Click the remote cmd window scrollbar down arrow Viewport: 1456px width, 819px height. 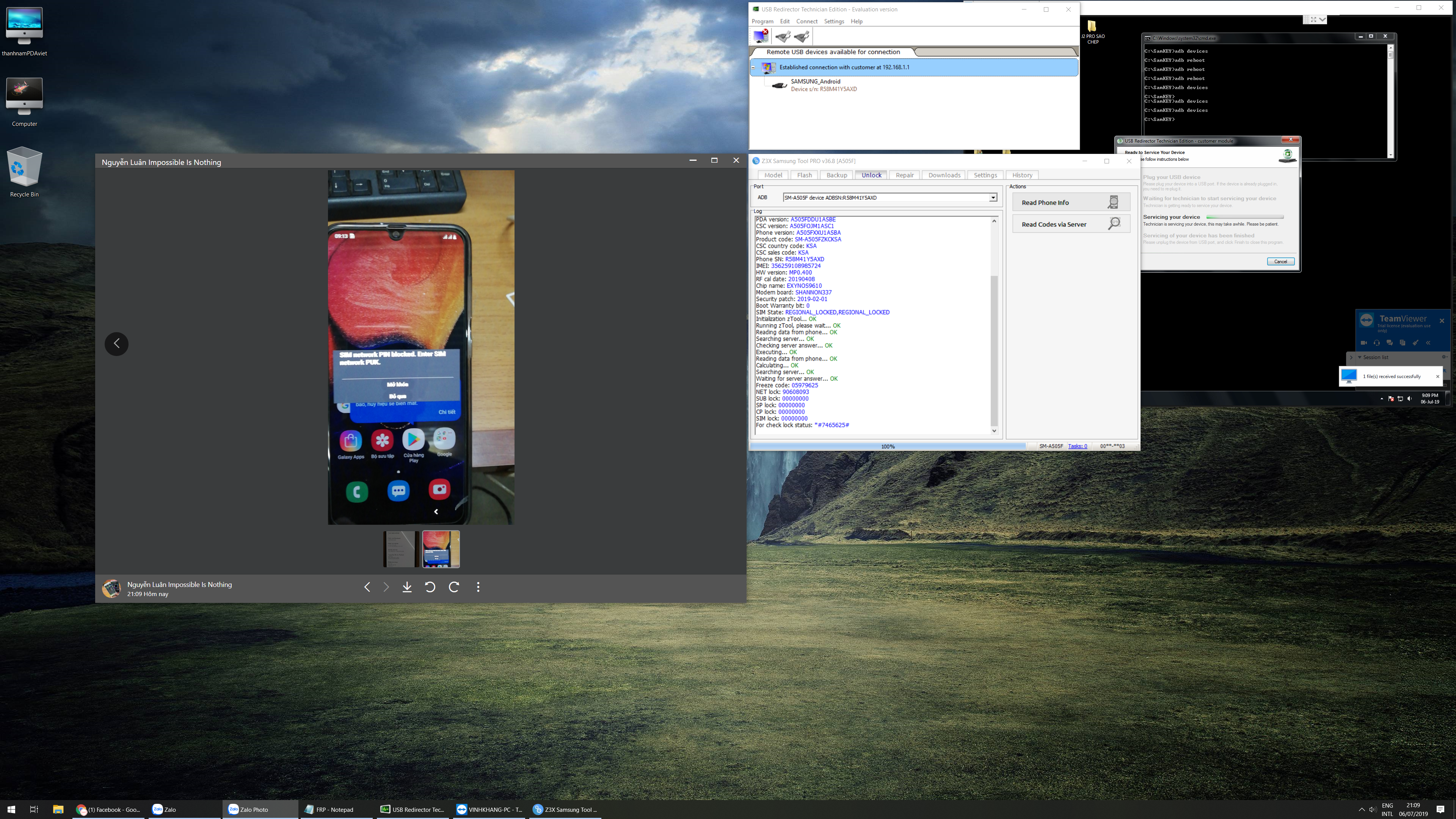(1390, 155)
